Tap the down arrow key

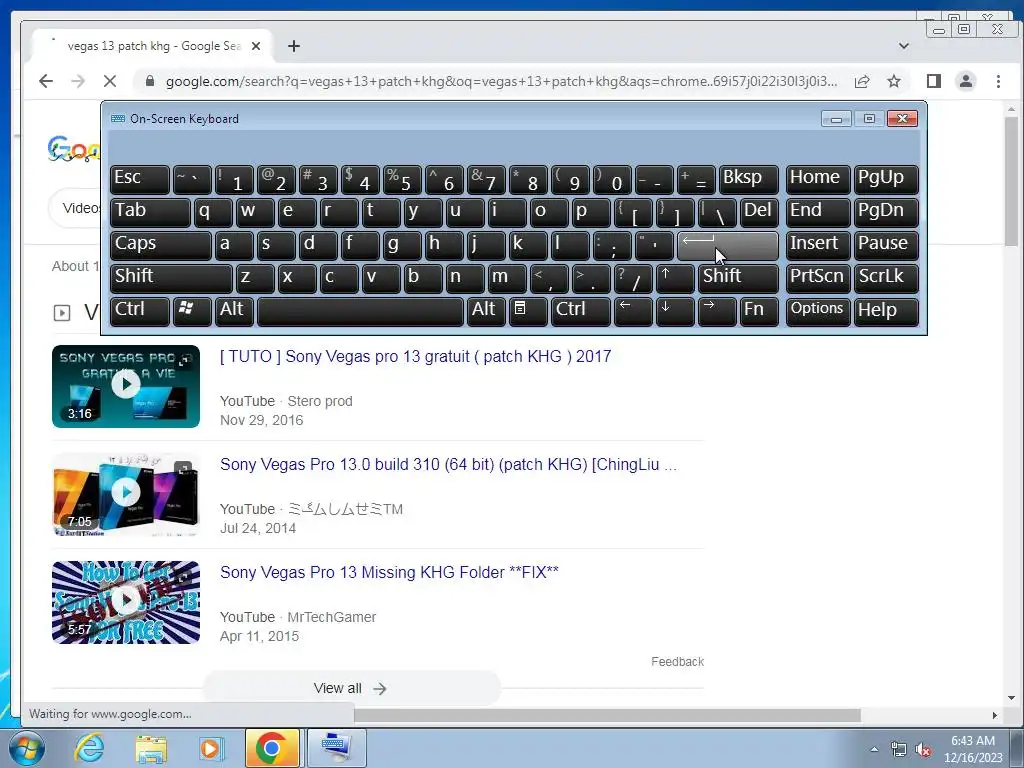coord(675,311)
